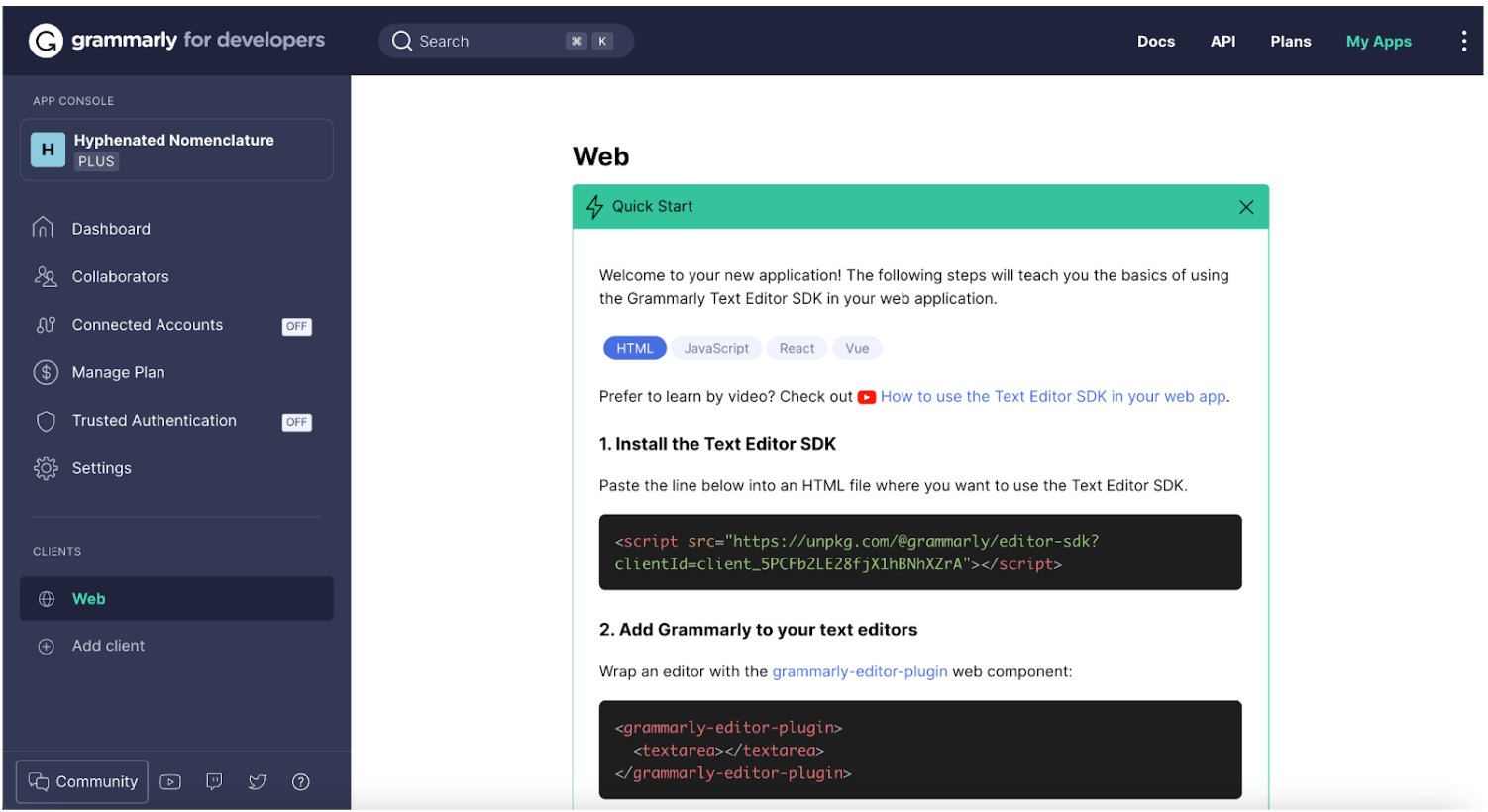Click the Grammarly logo icon
The width and height of the screenshot is (1488, 812).
tap(46, 41)
